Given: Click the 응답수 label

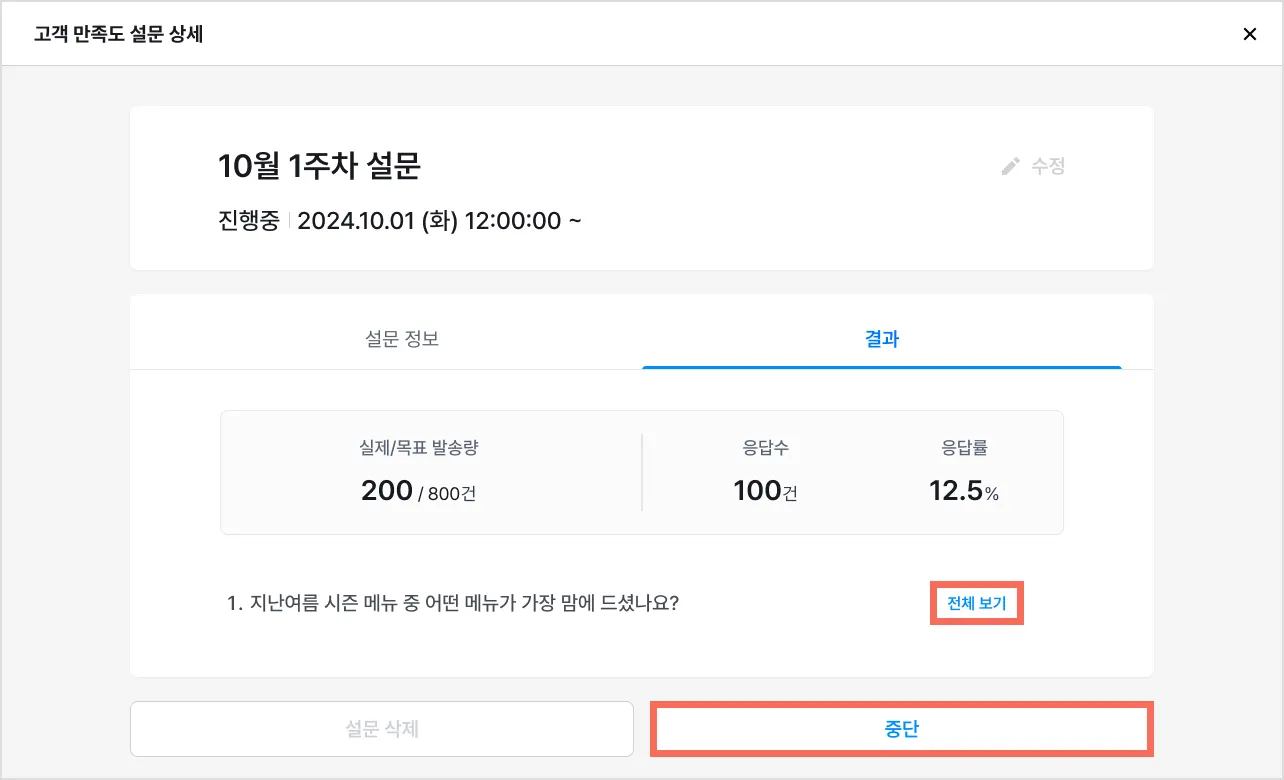Looking at the screenshot, I should tap(765, 448).
